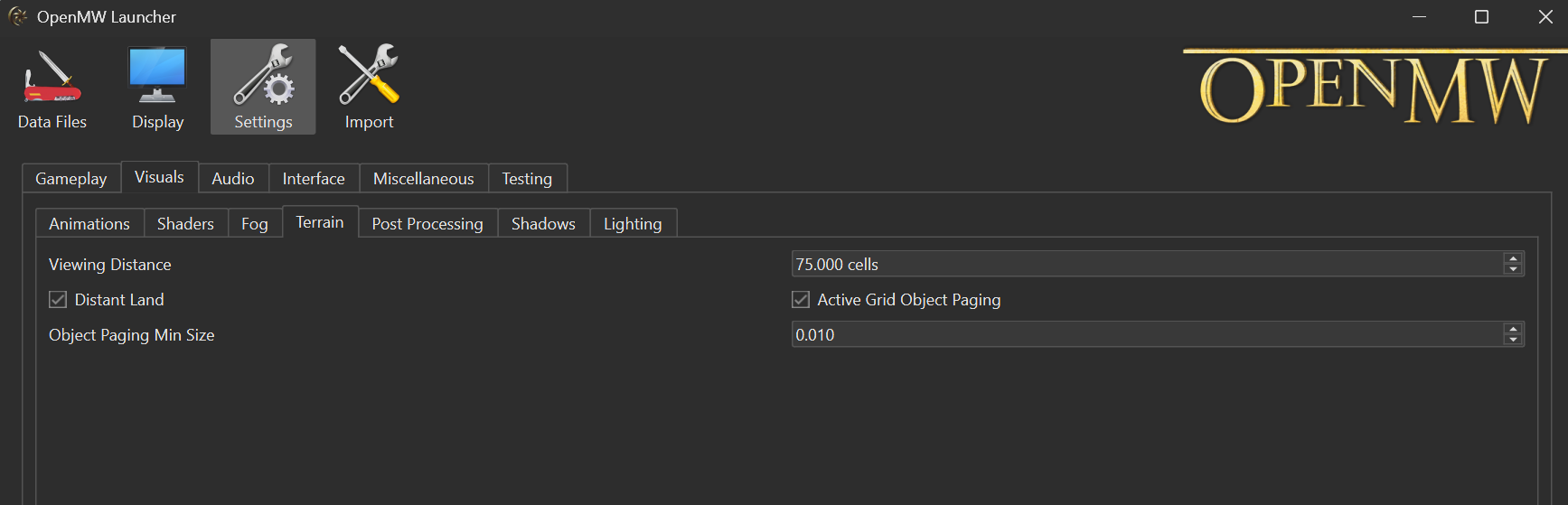The width and height of the screenshot is (1568, 505).
Task: Toggle Active Grid Object Paging checkbox
Action: (801, 300)
